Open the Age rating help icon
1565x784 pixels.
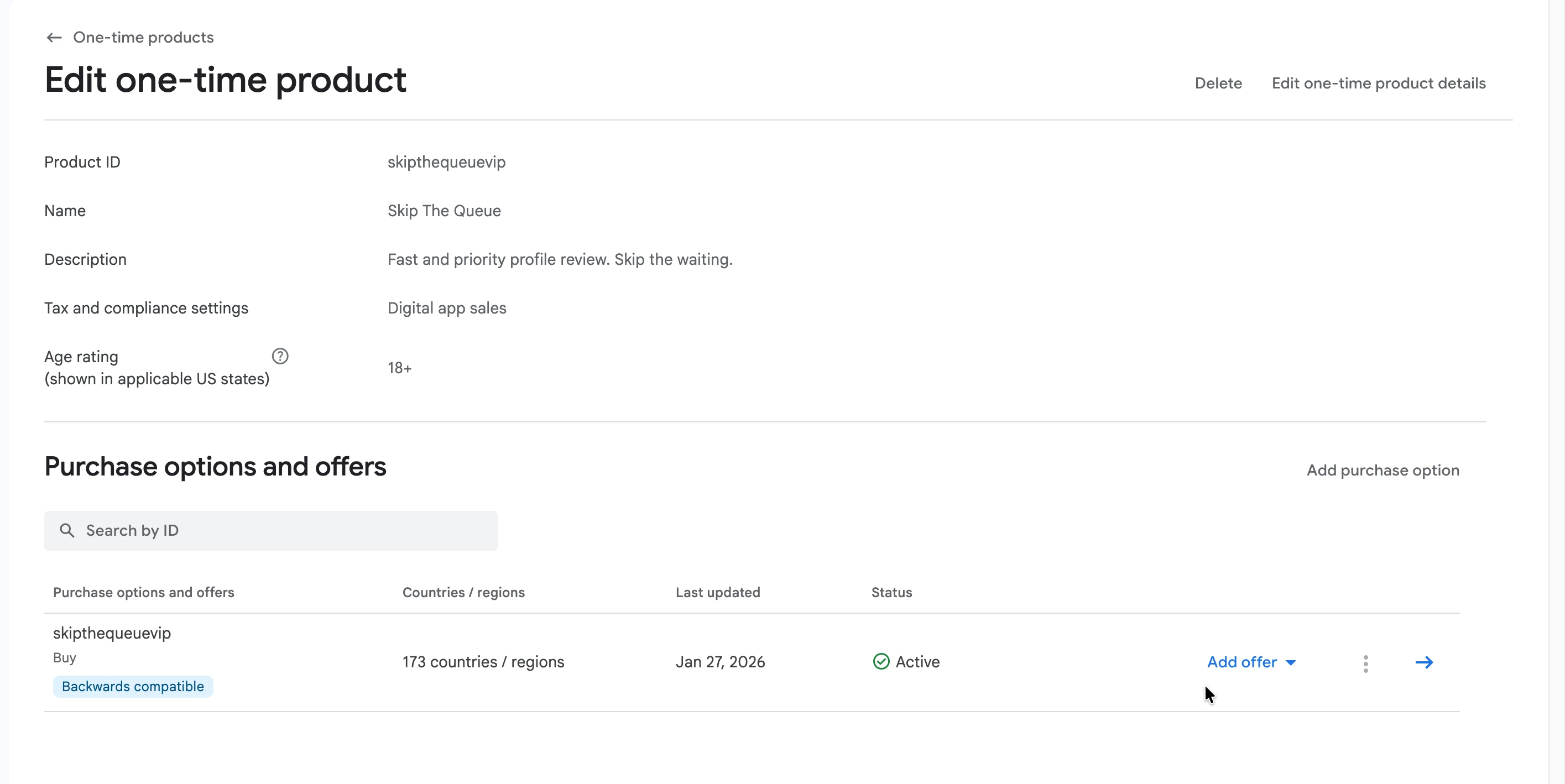(x=279, y=356)
